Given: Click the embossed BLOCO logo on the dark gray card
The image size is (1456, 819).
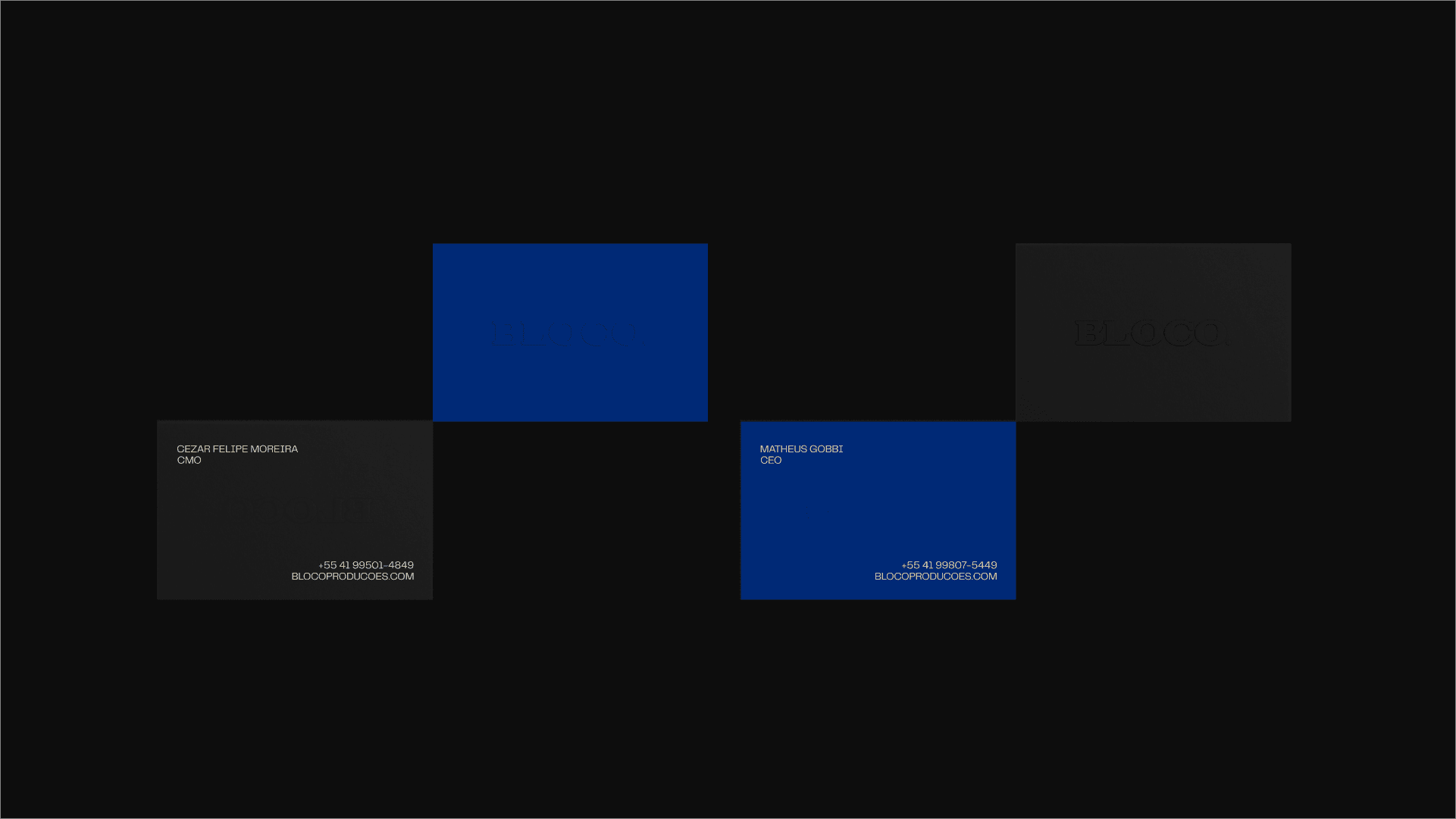Looking at the screenshot, I should tap(1151, 333).
